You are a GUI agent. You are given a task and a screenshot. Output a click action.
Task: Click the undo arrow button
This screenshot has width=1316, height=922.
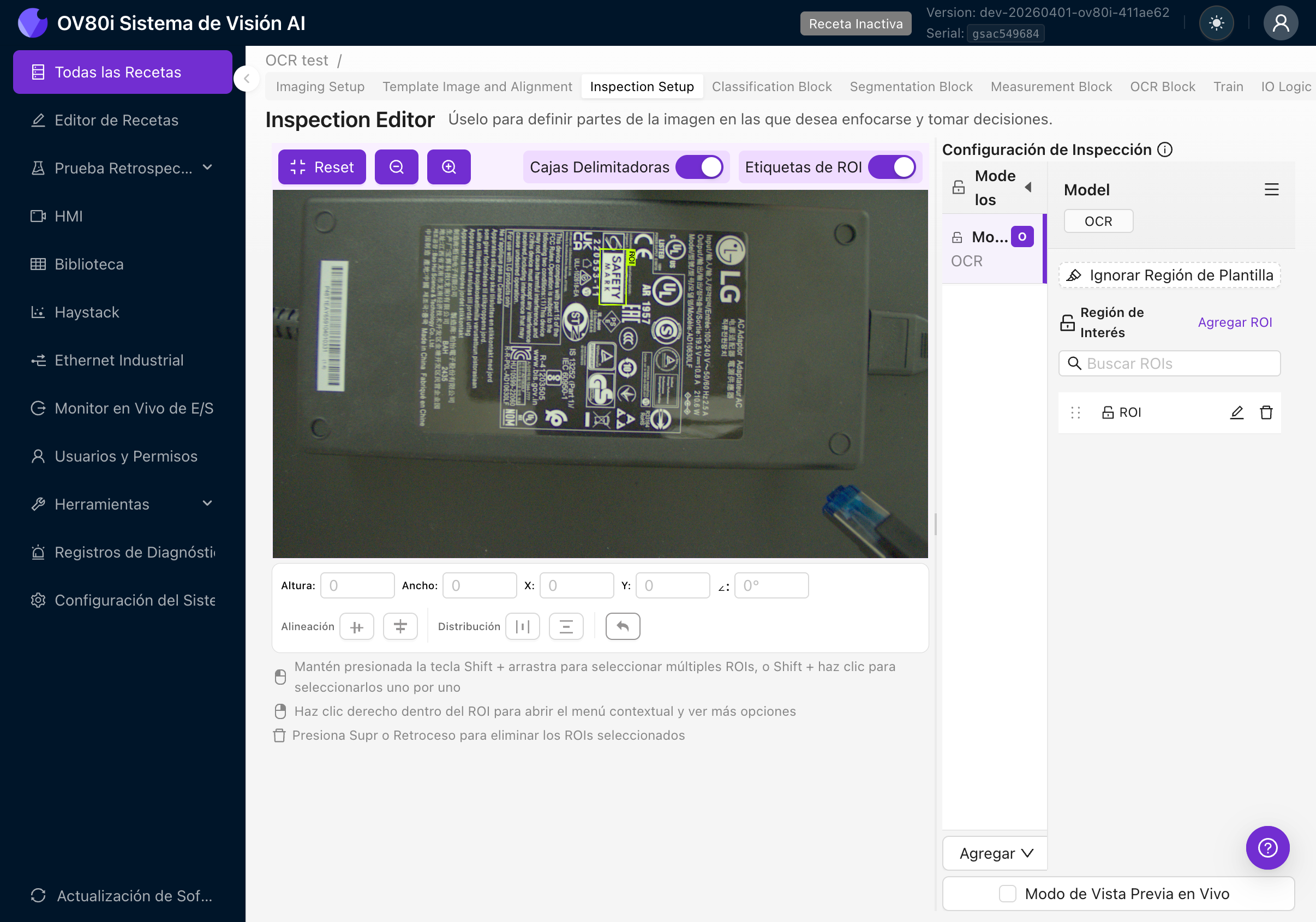[x=623, y=626]
